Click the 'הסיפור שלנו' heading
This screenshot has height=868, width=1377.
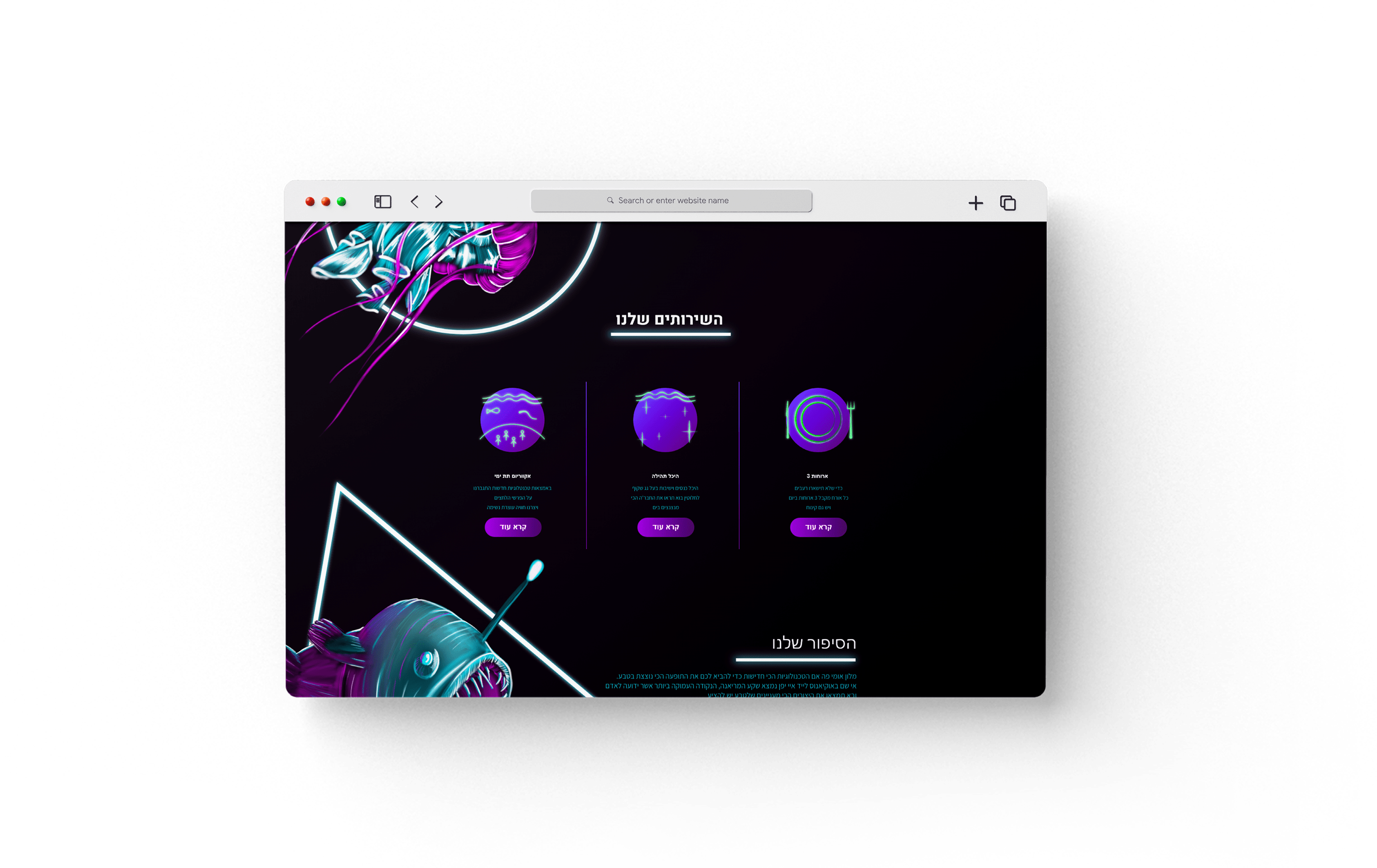[x=814, y=643]
